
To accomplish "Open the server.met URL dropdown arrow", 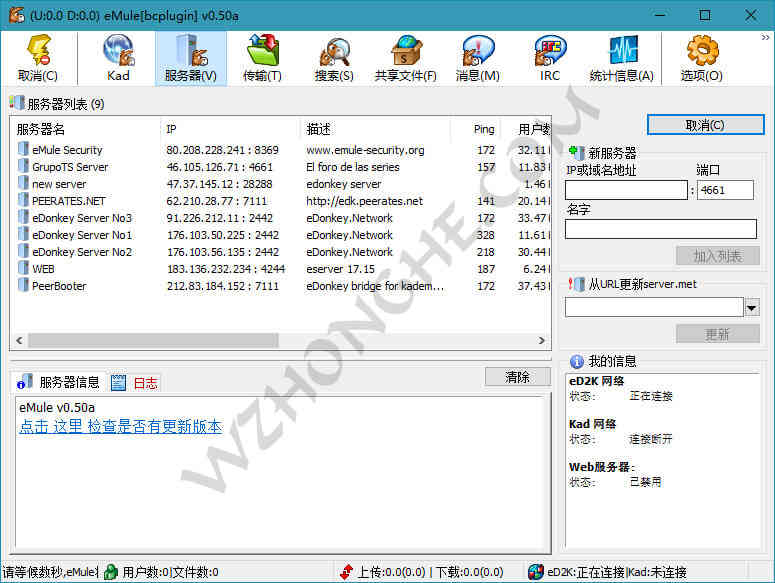I will point(752,308).
